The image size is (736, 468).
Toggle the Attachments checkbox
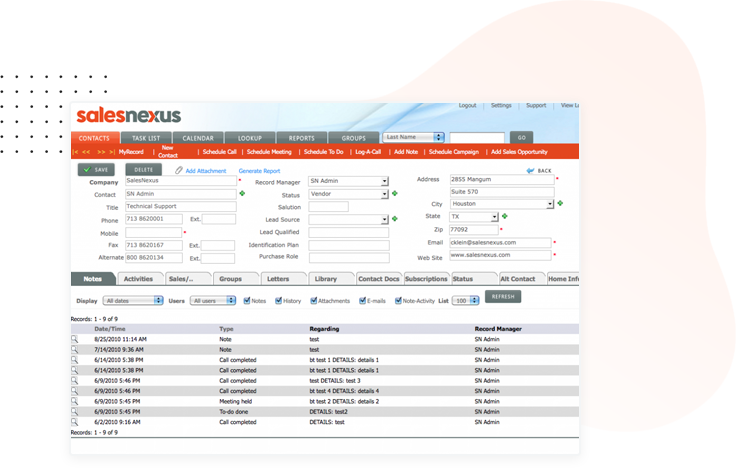point(314,301)
